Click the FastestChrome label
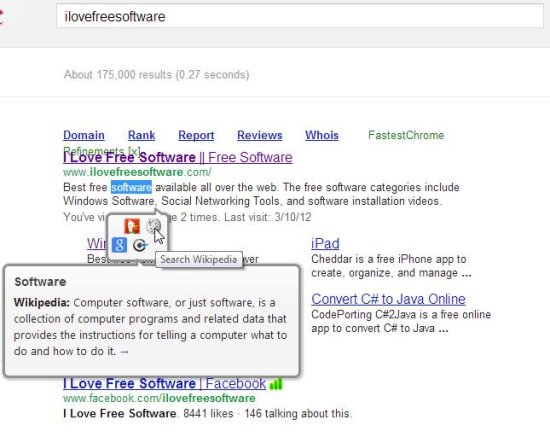This screenshot has height=437, width=550. (x=406, y=135)
